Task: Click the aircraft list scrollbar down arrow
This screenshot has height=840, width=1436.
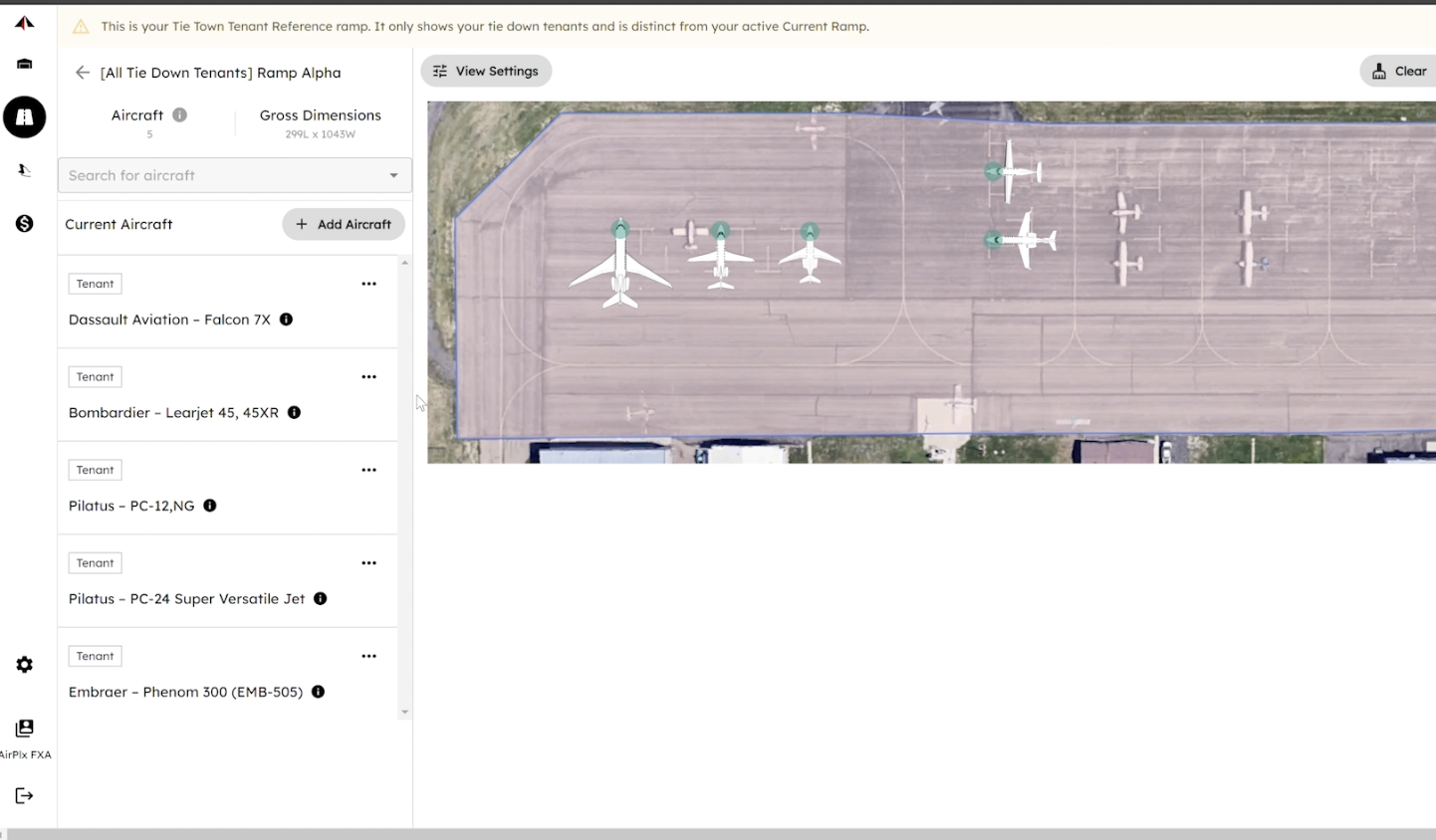Action: (404, 713)
